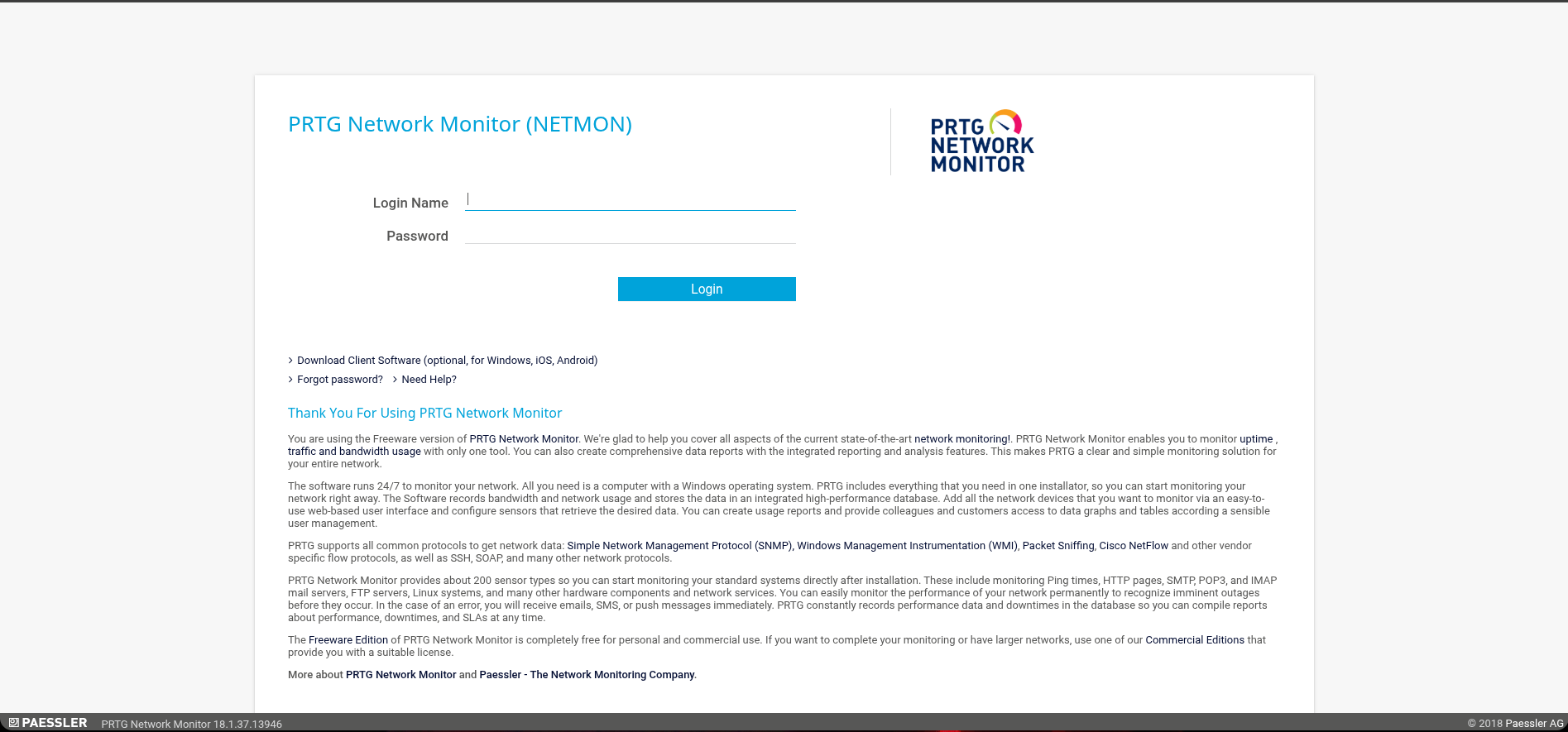Click the blue Login button

pyautogui.click(x=707, y=289)
